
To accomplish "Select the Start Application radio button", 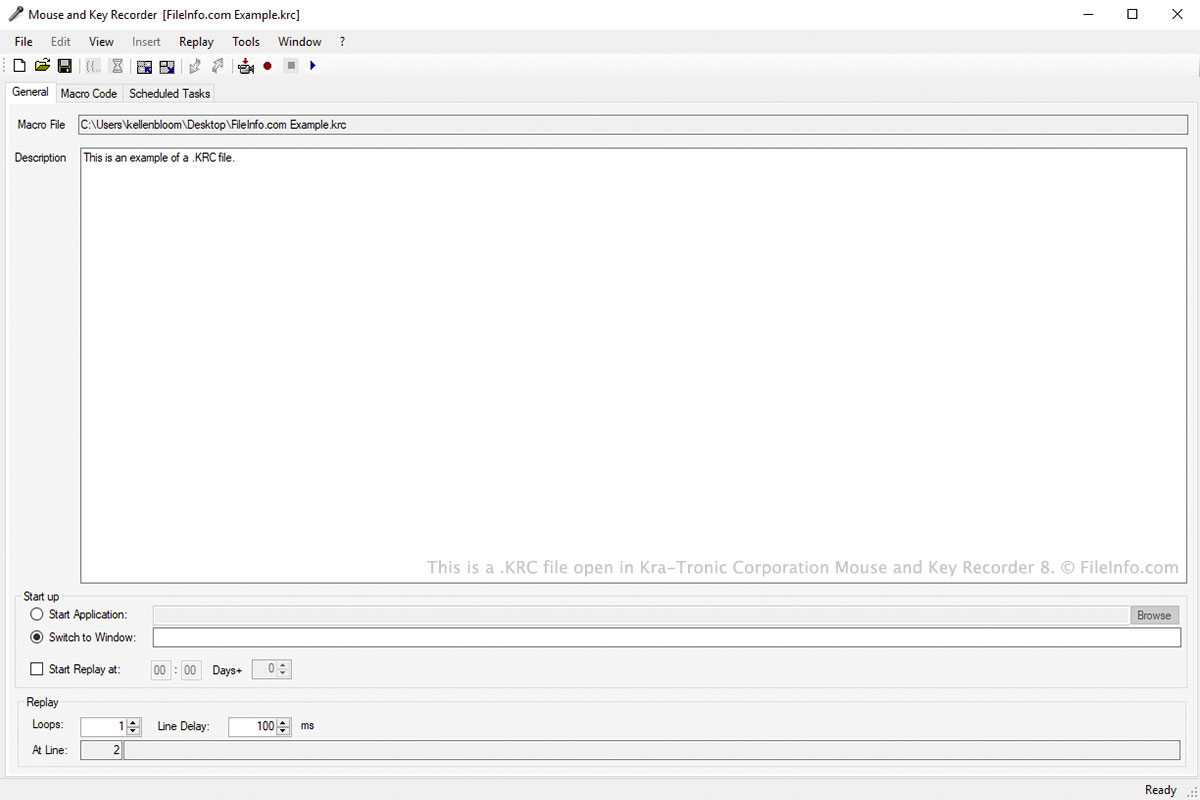I will point(37,615).
